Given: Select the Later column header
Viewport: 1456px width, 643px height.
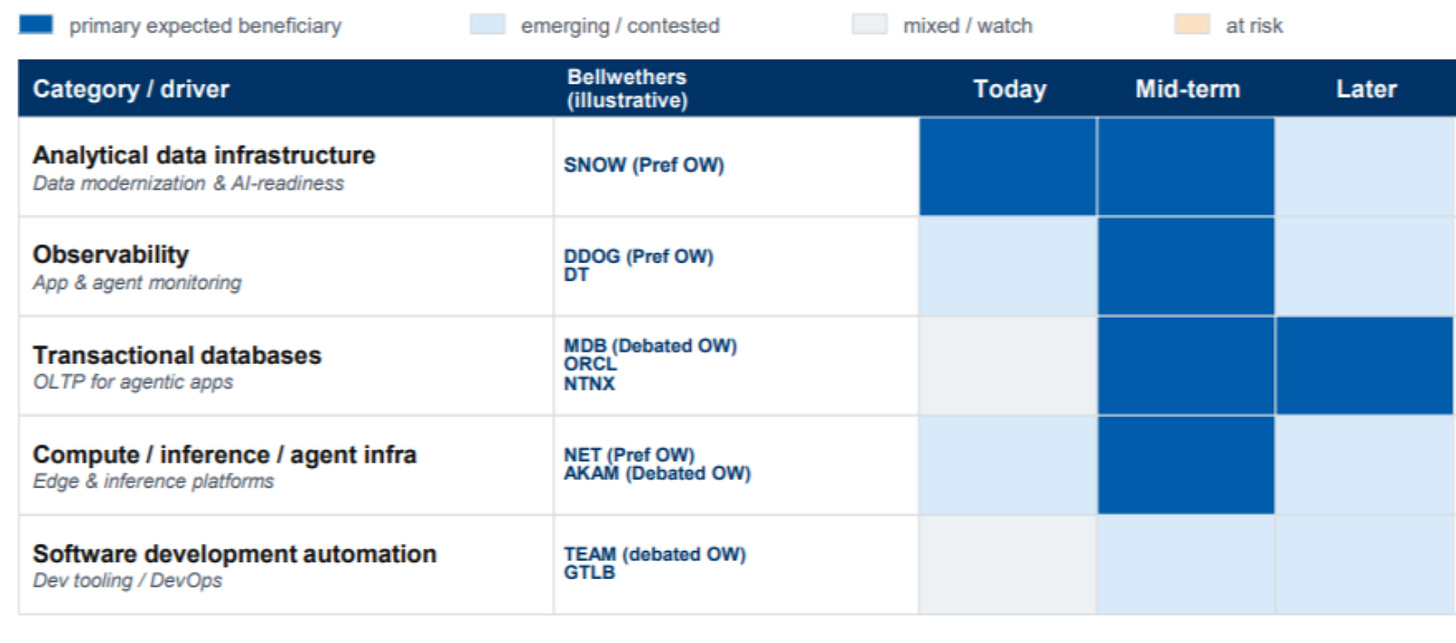Looking at the screenshot, I should click(x=1366, y=89).
